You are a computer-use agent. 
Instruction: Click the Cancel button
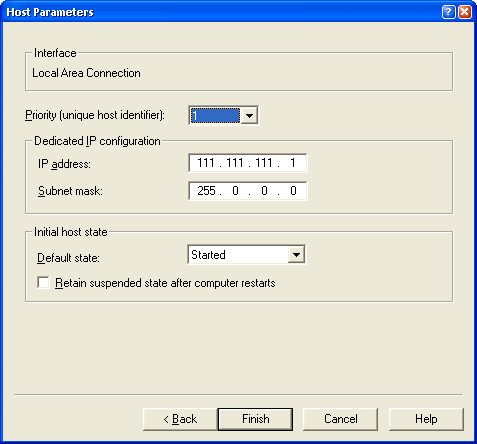pos(340,419)
